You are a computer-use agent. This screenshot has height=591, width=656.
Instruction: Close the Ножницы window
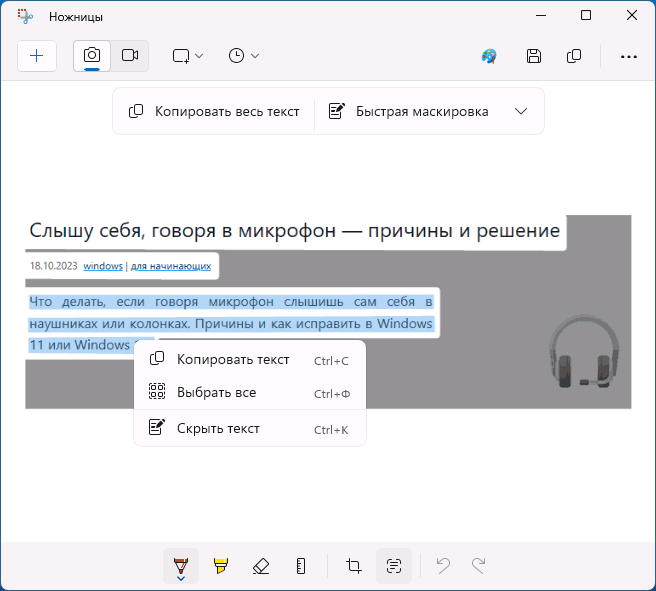pyautogui.click(x=632, y=16)
